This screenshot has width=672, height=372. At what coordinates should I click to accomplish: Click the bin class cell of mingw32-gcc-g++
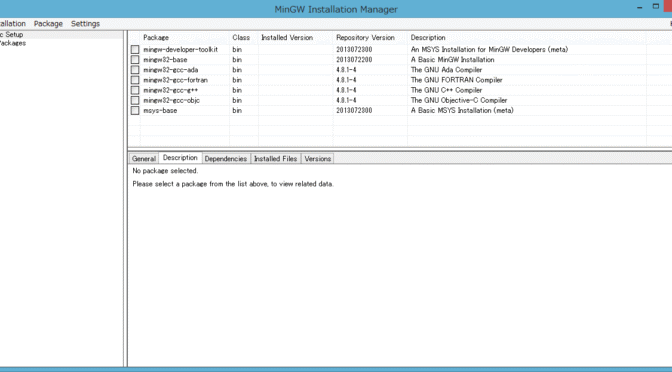[x=237, y=90]
